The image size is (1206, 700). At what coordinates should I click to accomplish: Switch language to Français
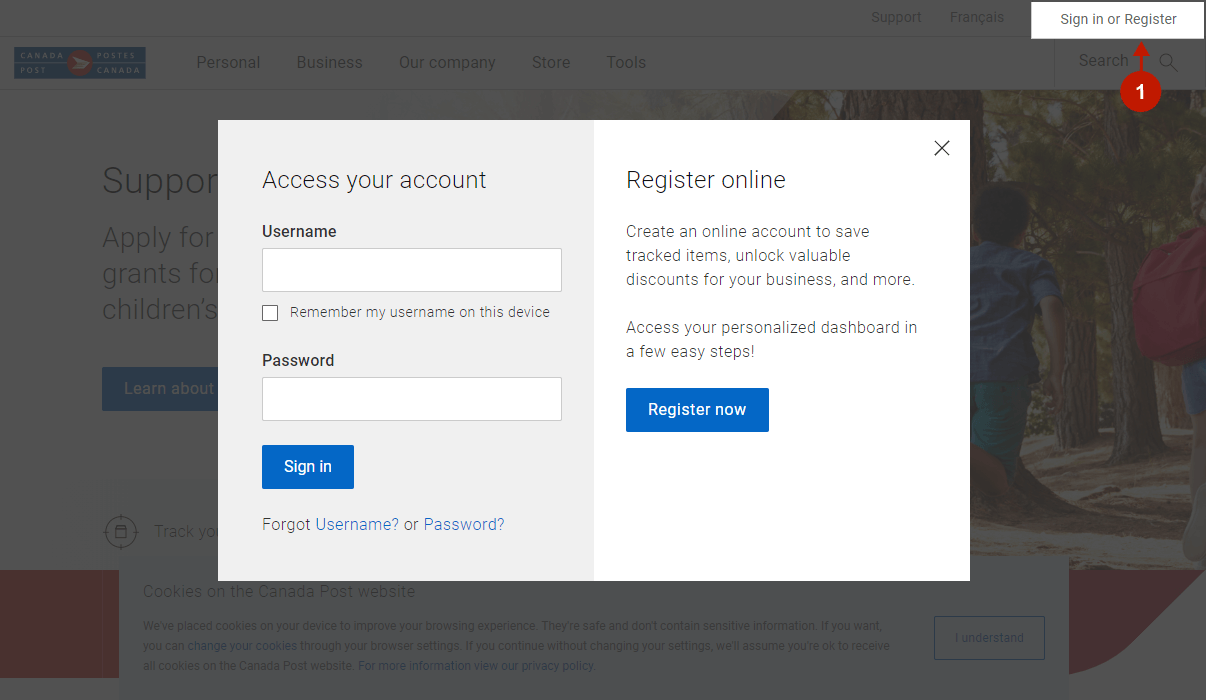[x=977, y=18]
